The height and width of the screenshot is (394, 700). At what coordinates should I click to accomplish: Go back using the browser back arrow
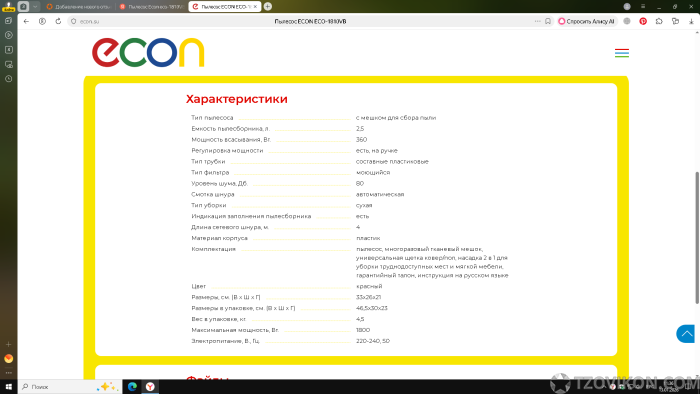[x=26, y=21]
